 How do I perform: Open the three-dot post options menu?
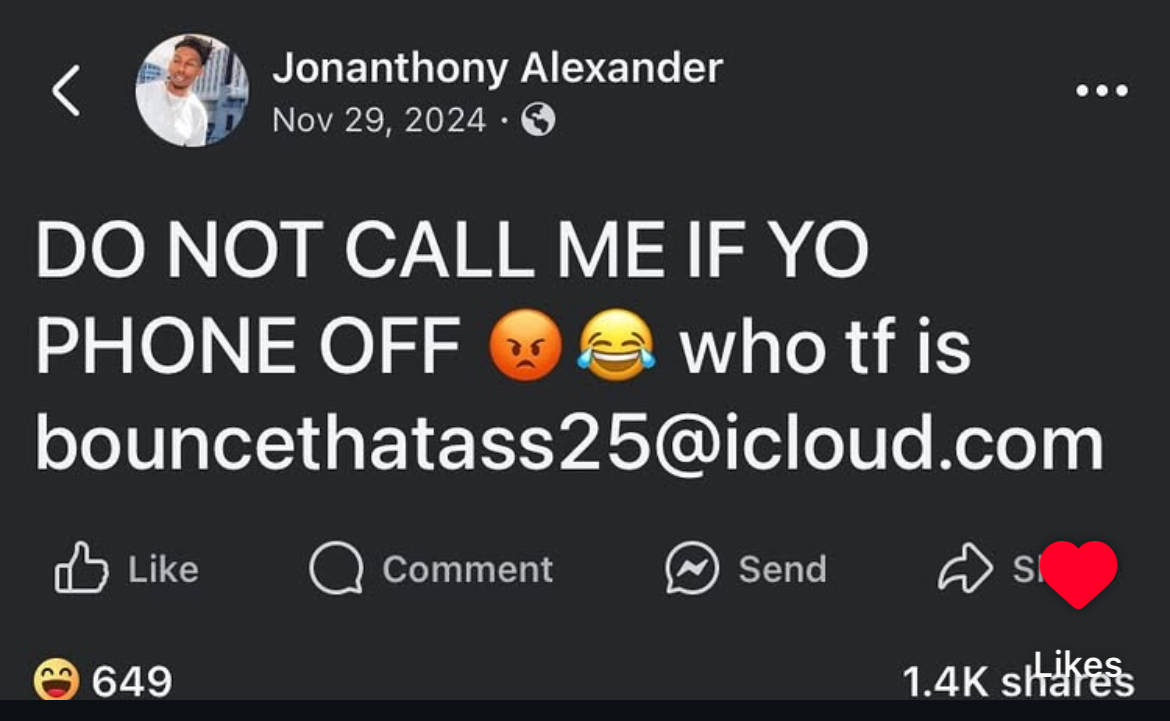coord(1101,90)
